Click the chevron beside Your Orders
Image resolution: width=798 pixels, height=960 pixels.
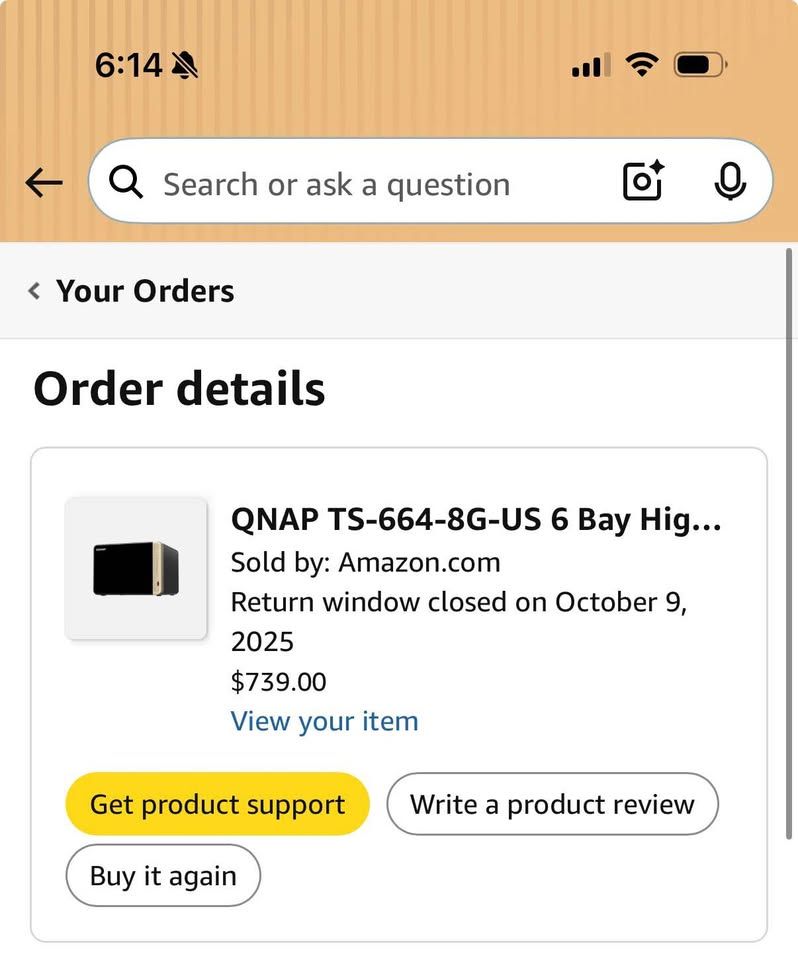(35, 291)
